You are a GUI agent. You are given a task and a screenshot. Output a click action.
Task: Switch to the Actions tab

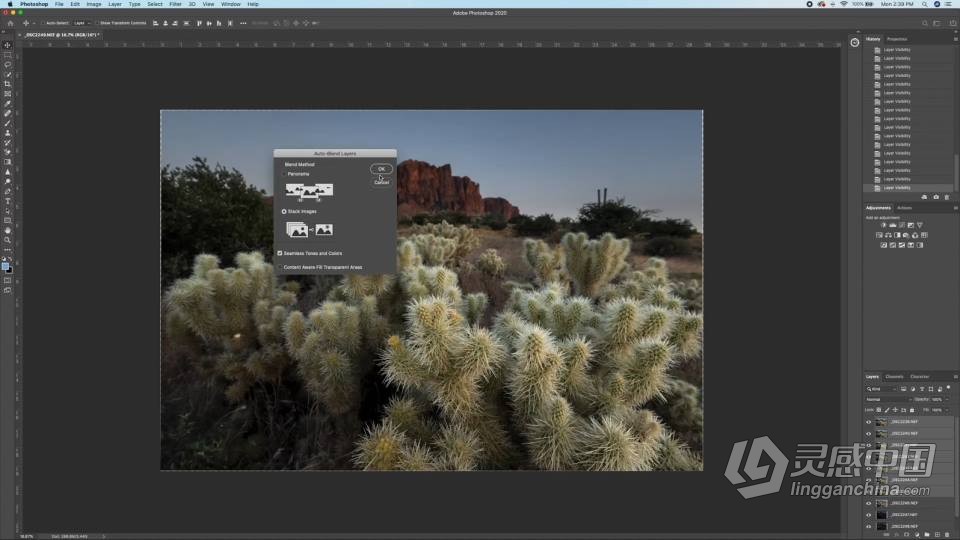pos(904,208)
